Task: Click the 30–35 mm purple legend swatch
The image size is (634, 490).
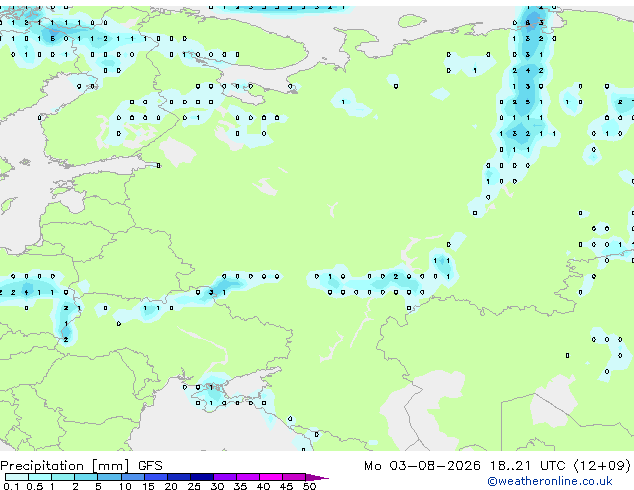Action: point(224,477)
